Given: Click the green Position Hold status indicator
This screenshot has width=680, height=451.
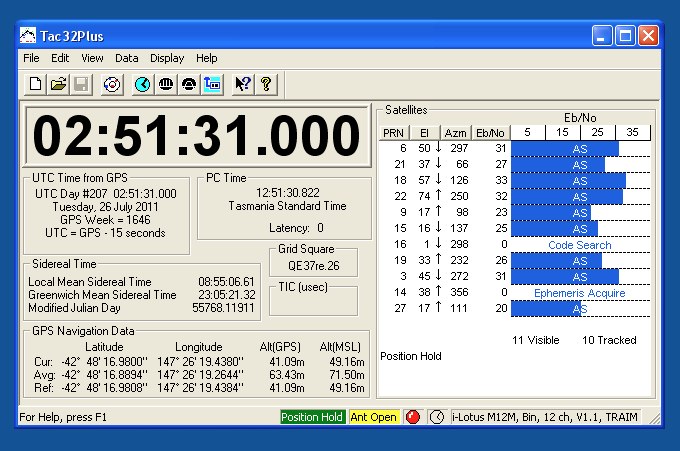Looking at the screenshot, I should click(x=312, y=417).
